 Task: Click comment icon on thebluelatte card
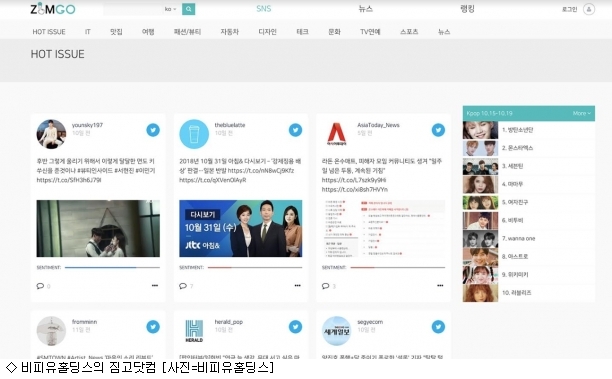click(183, 286)
